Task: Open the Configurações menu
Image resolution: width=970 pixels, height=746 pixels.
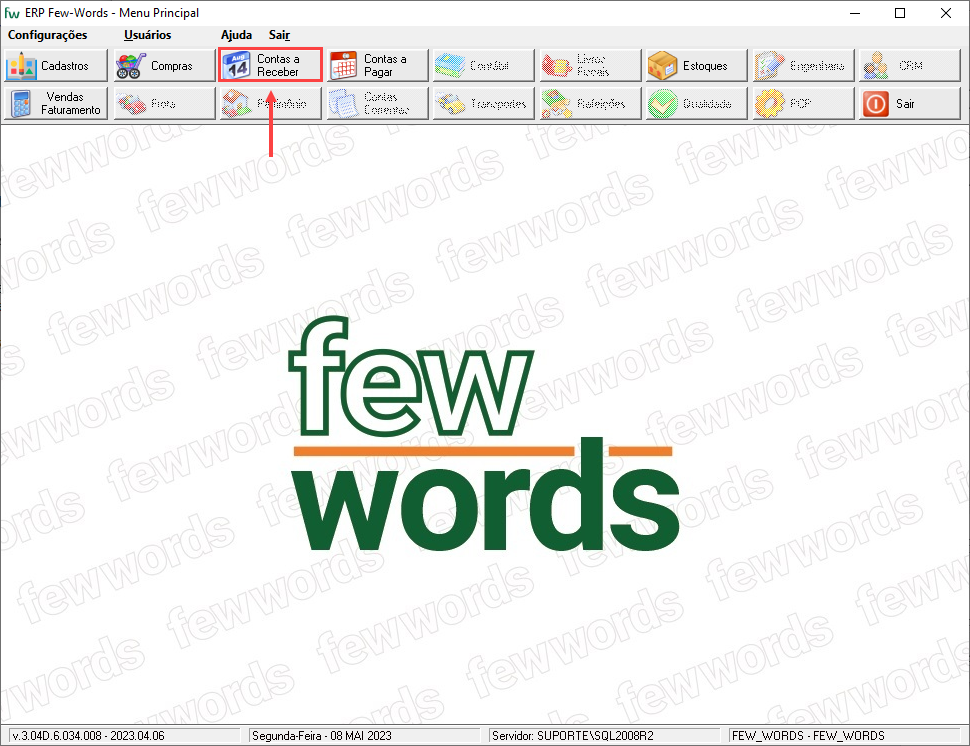Action: 48,35
